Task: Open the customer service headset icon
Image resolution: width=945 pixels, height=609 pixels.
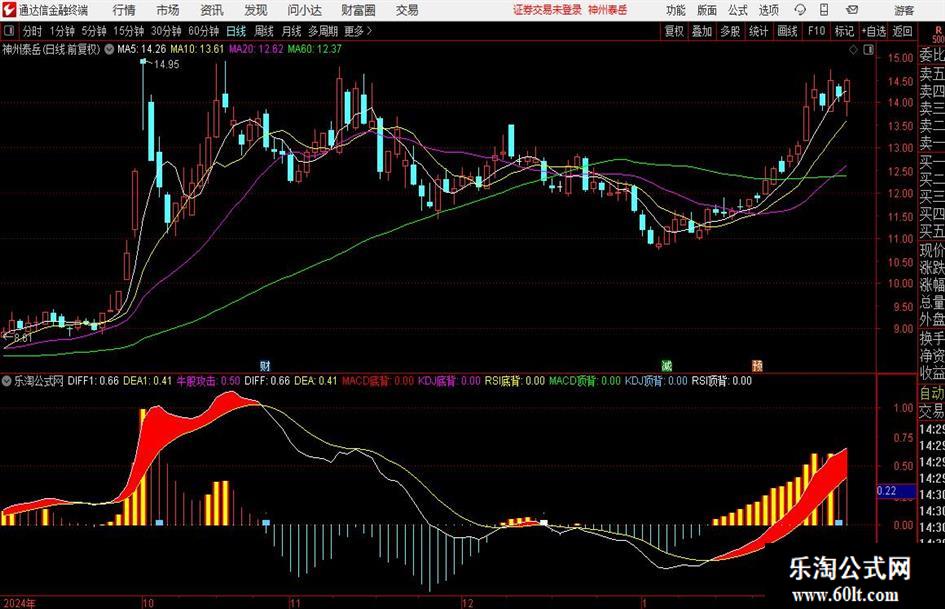Action: 800,10
